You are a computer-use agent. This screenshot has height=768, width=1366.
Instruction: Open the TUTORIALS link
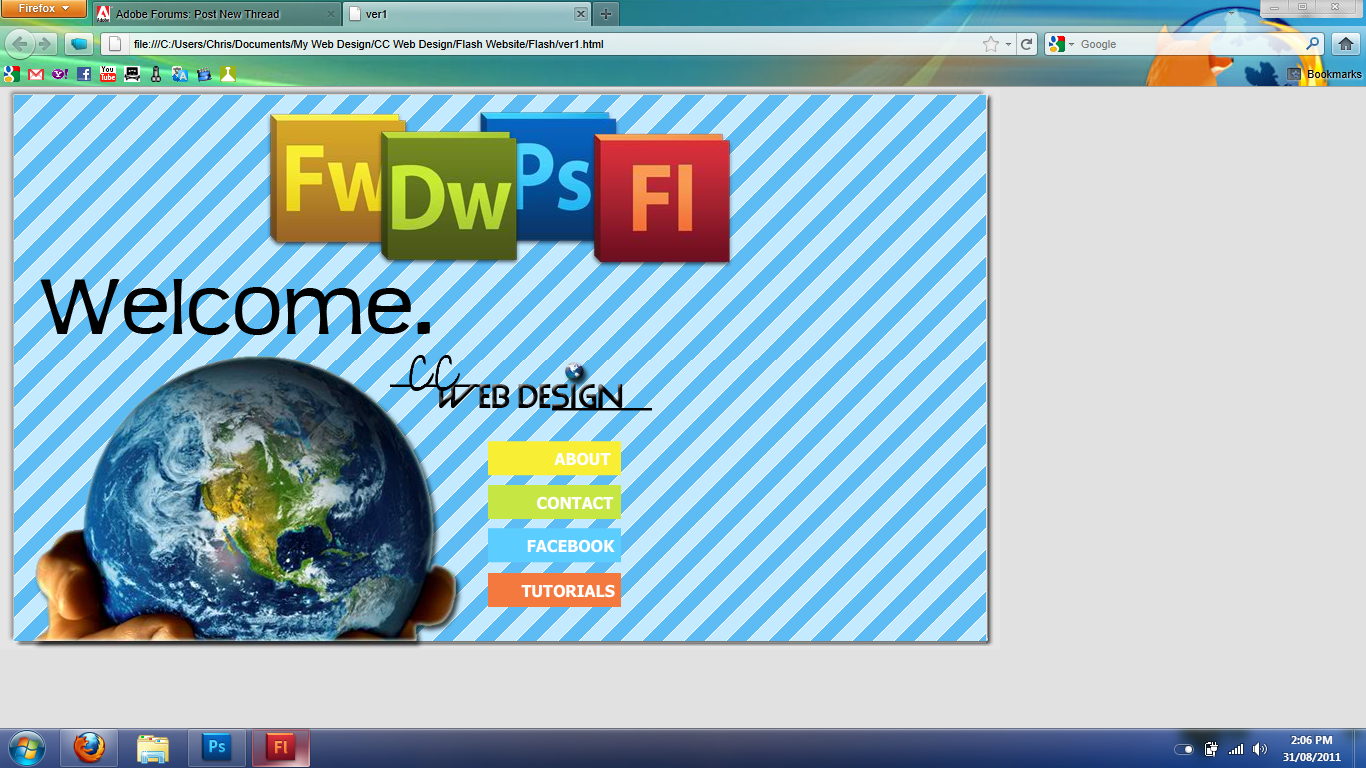[x=554, y=590]
